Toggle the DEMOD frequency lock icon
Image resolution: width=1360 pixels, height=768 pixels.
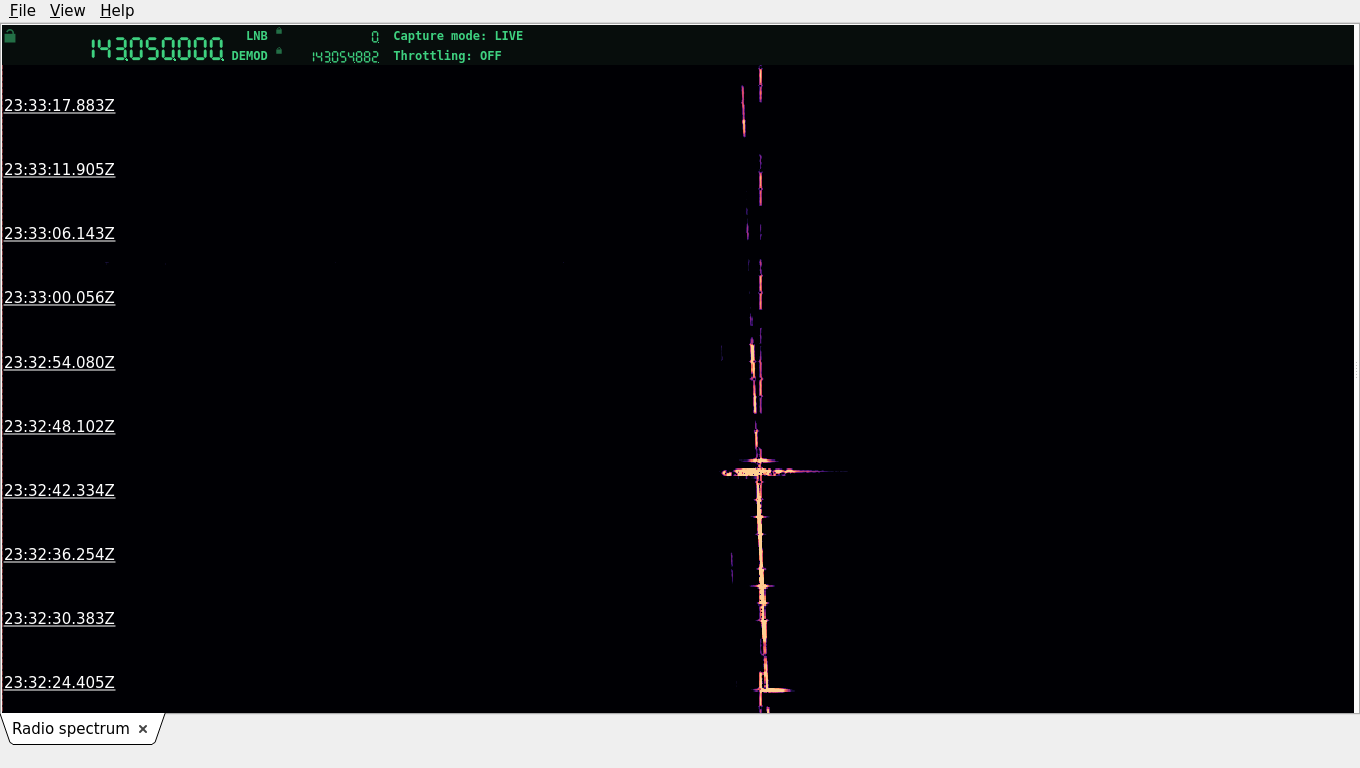tap(279, 50)
